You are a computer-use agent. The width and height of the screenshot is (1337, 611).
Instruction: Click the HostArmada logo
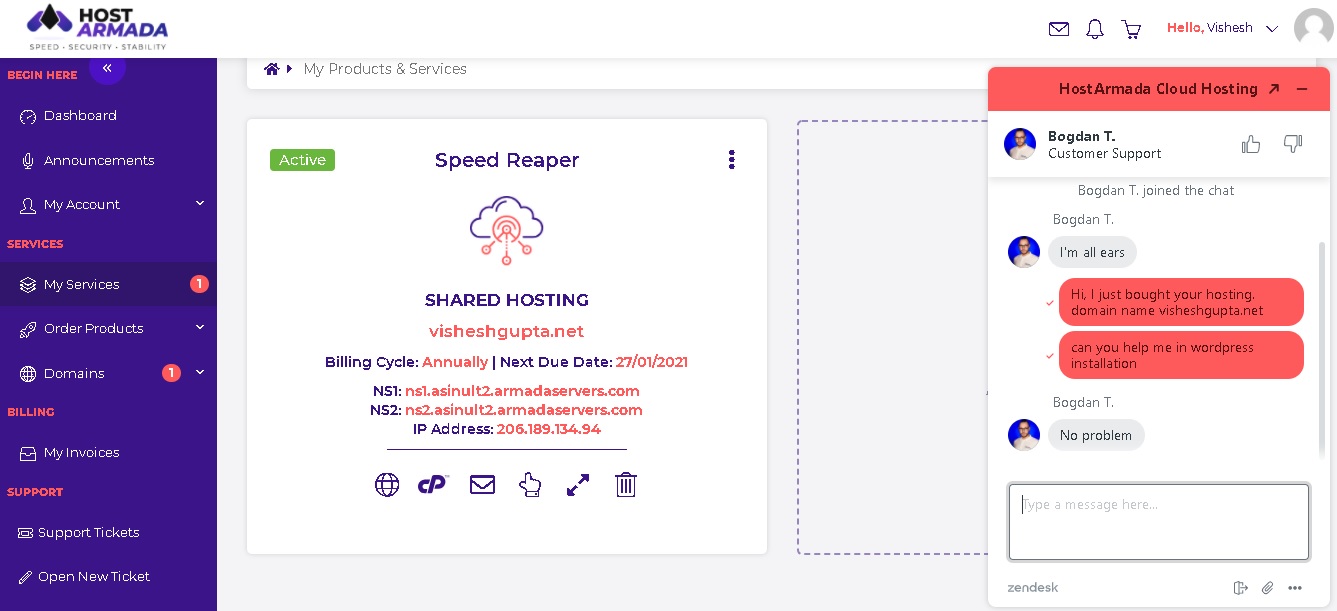[x=97, y=27]
